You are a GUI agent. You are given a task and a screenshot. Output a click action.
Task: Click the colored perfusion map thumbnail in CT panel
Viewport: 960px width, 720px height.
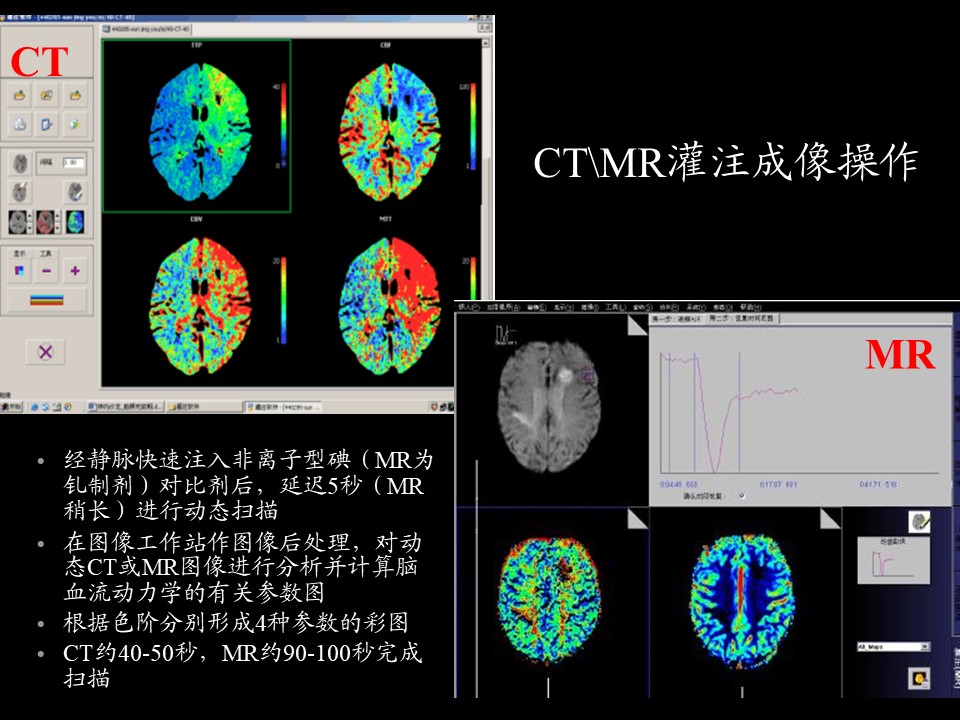click(x=75, y=222)
